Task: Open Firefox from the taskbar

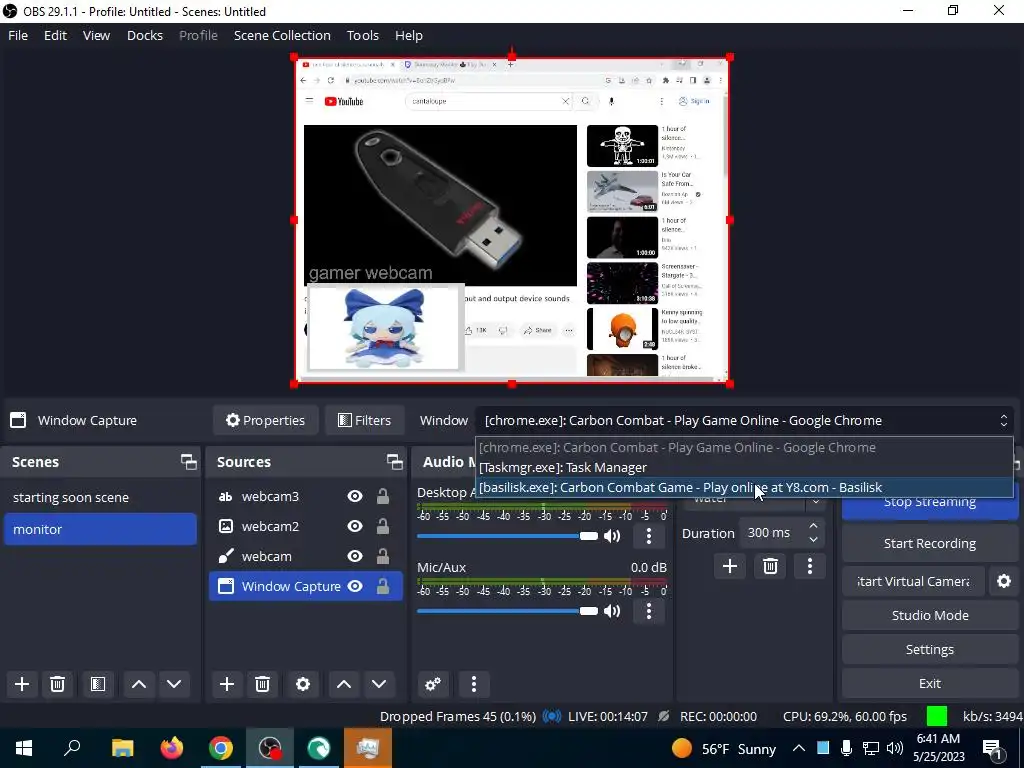Action: click(172, 748)
